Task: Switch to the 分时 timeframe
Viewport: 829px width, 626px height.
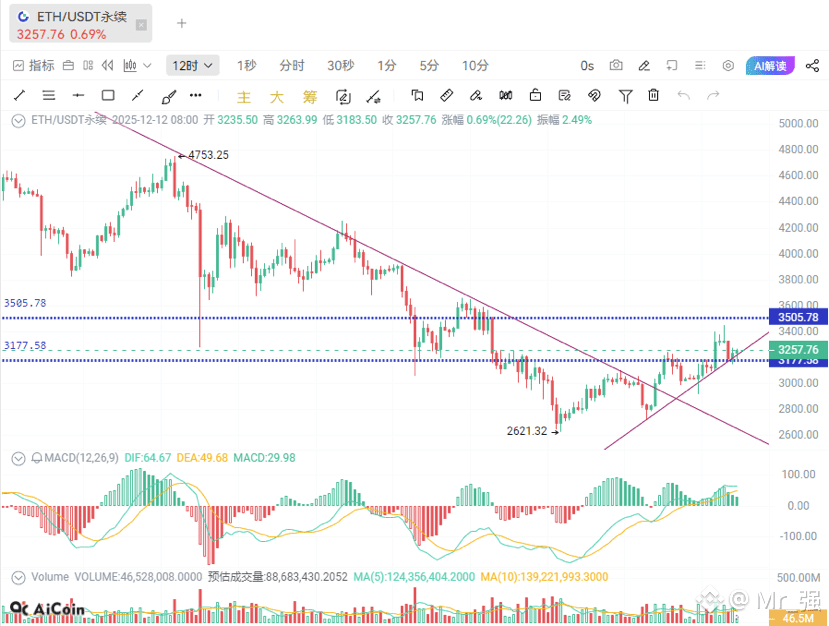Action: click(x=292, y=66)
